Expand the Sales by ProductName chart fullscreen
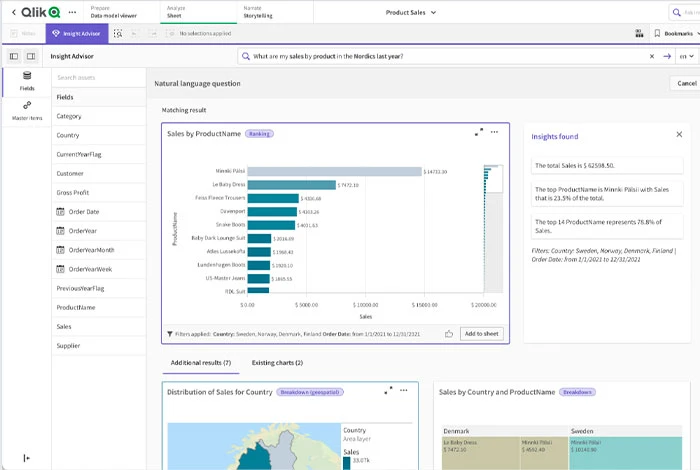 point(478,132)
